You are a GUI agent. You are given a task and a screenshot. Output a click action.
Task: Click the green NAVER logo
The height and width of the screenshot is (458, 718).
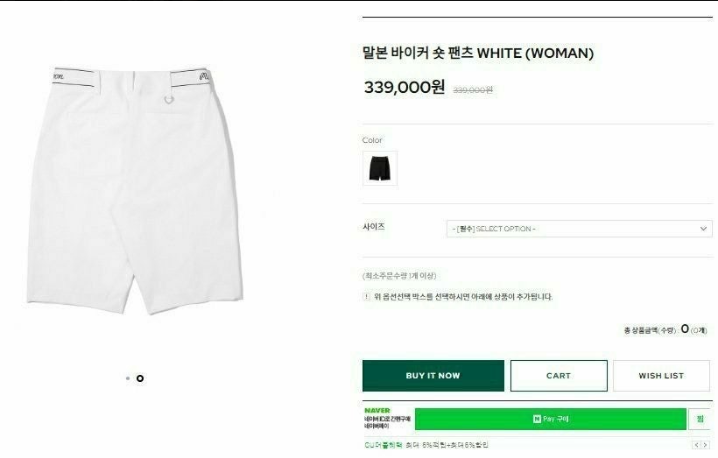click(377, 410)
